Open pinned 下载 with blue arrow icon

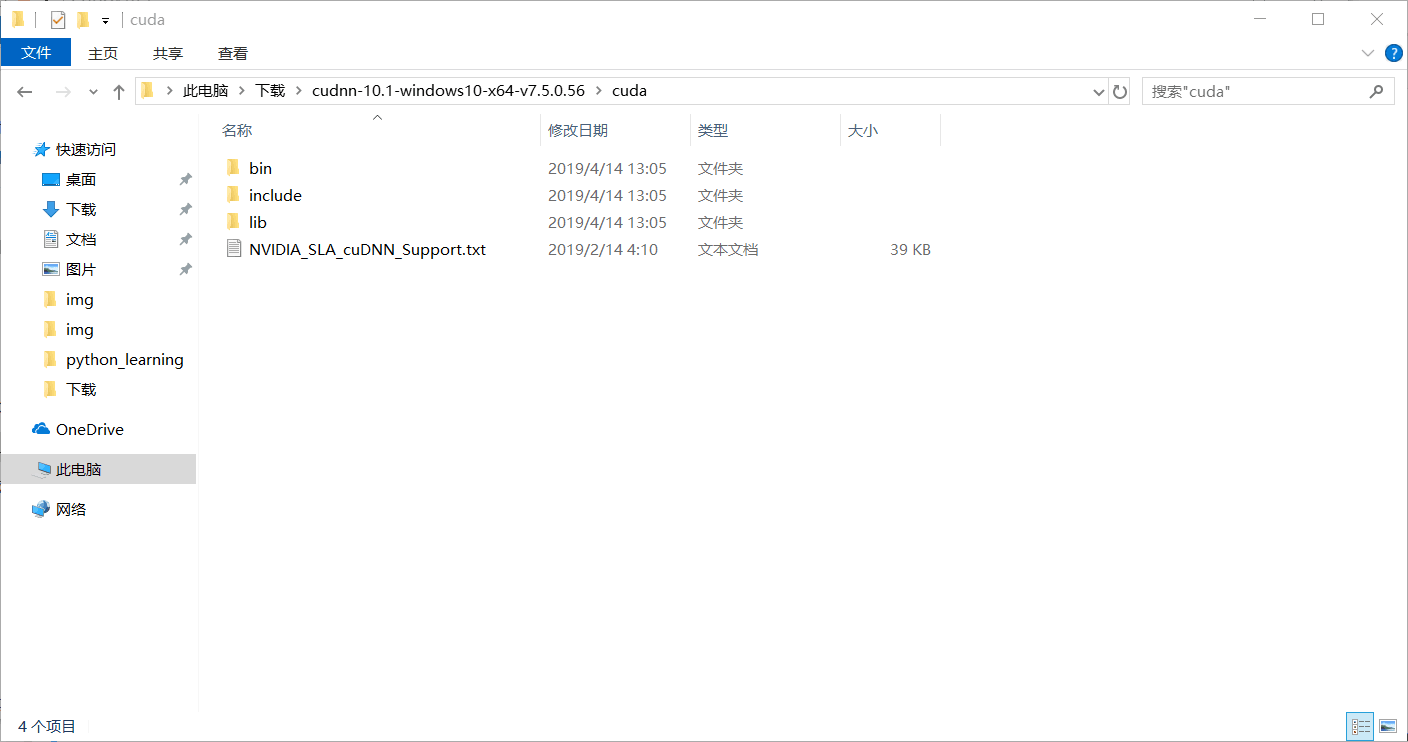81,209
